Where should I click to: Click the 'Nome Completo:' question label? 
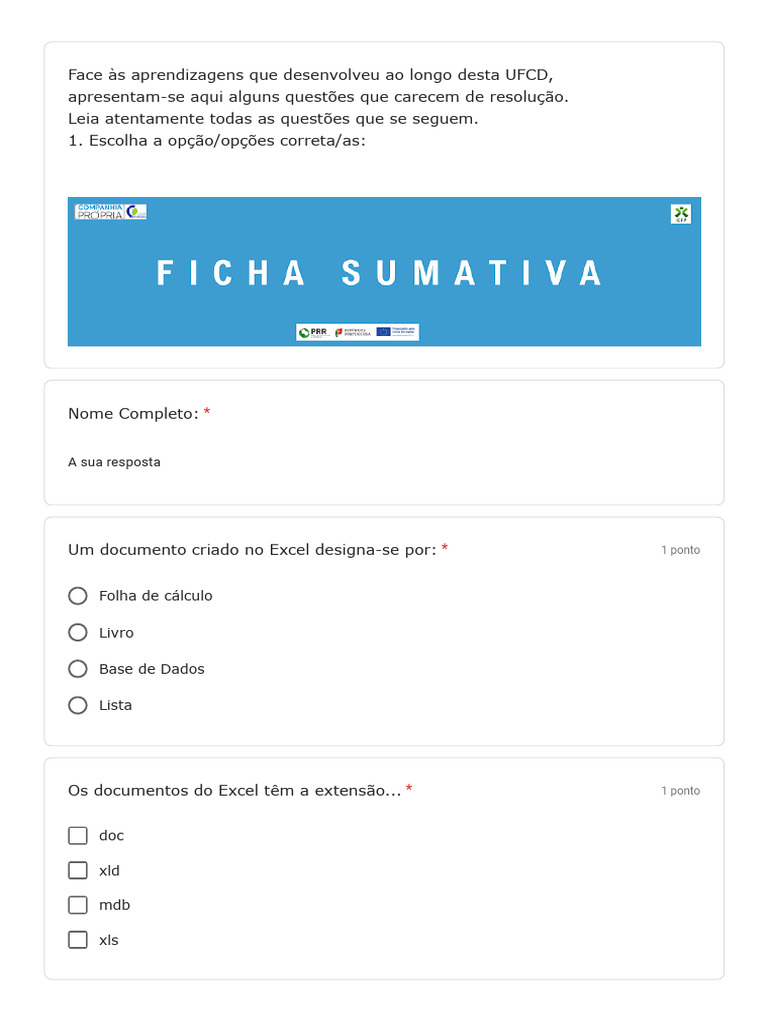pos(133,413)
